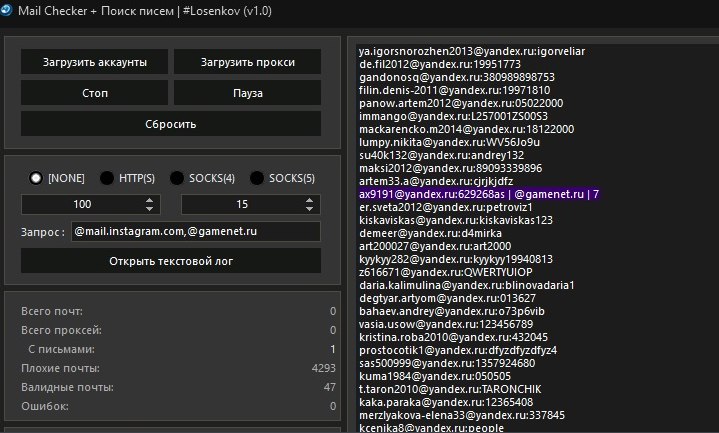Click the Mail Checker app icon in title bar

(x=6, y=10)
